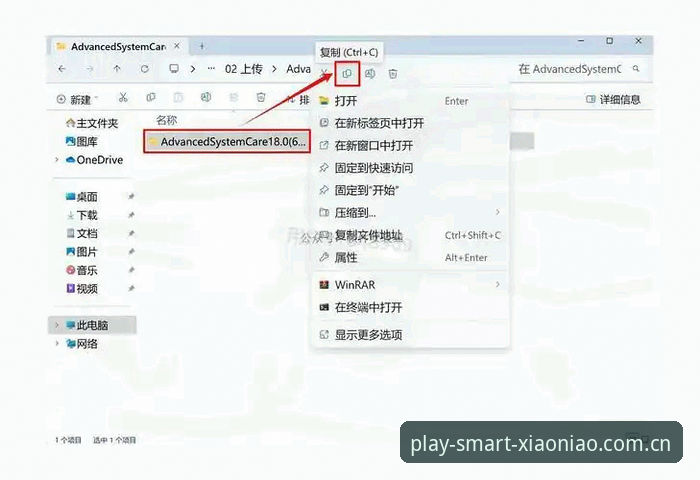This screenshot has width=700, height=480.
Task: Click chevron after monitor icon in address bar
Action: [193, 69]
